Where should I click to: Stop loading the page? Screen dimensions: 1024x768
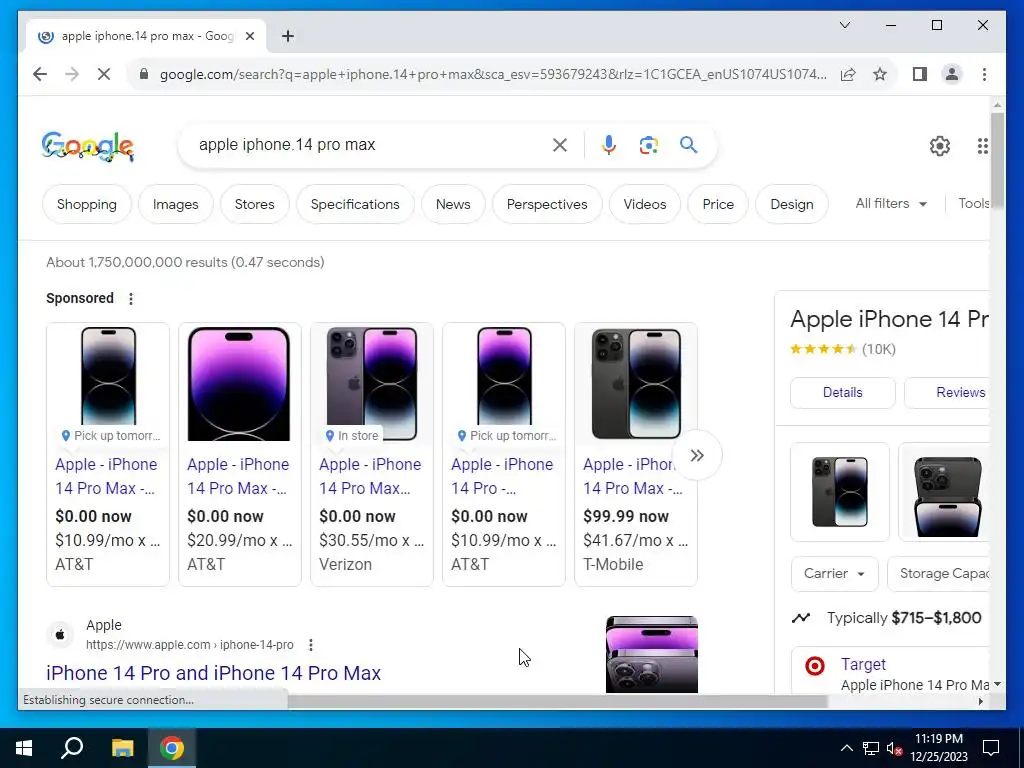pos(104,74)
